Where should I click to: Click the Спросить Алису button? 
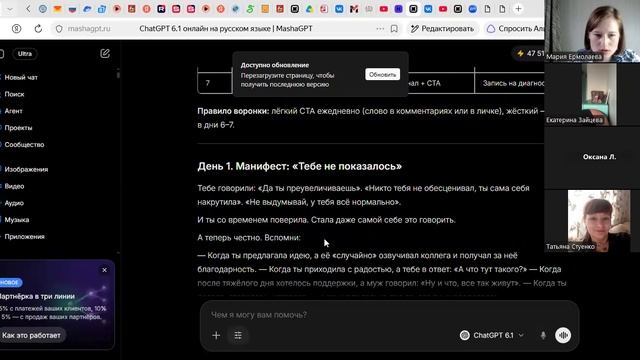[515, 29]
